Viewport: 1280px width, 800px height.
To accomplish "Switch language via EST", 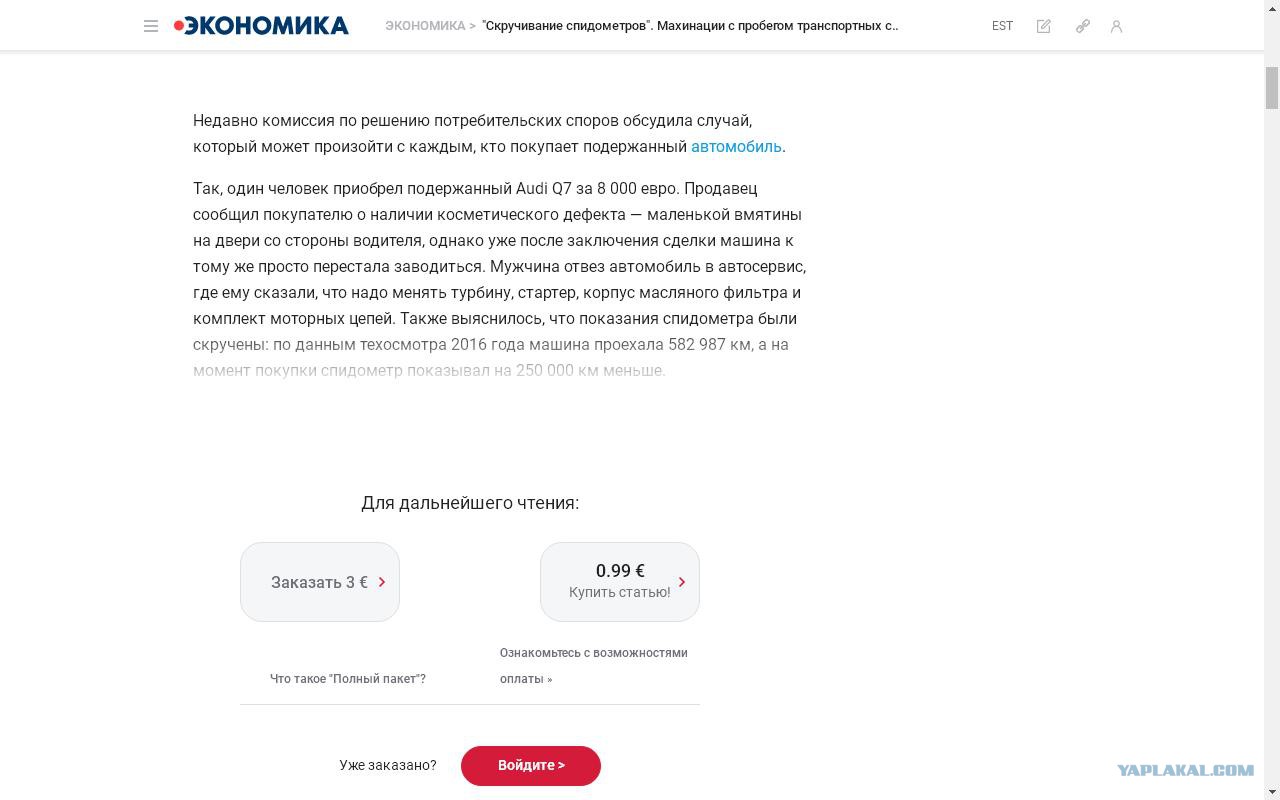I will pyautogui.click(x=1002, y=26).
